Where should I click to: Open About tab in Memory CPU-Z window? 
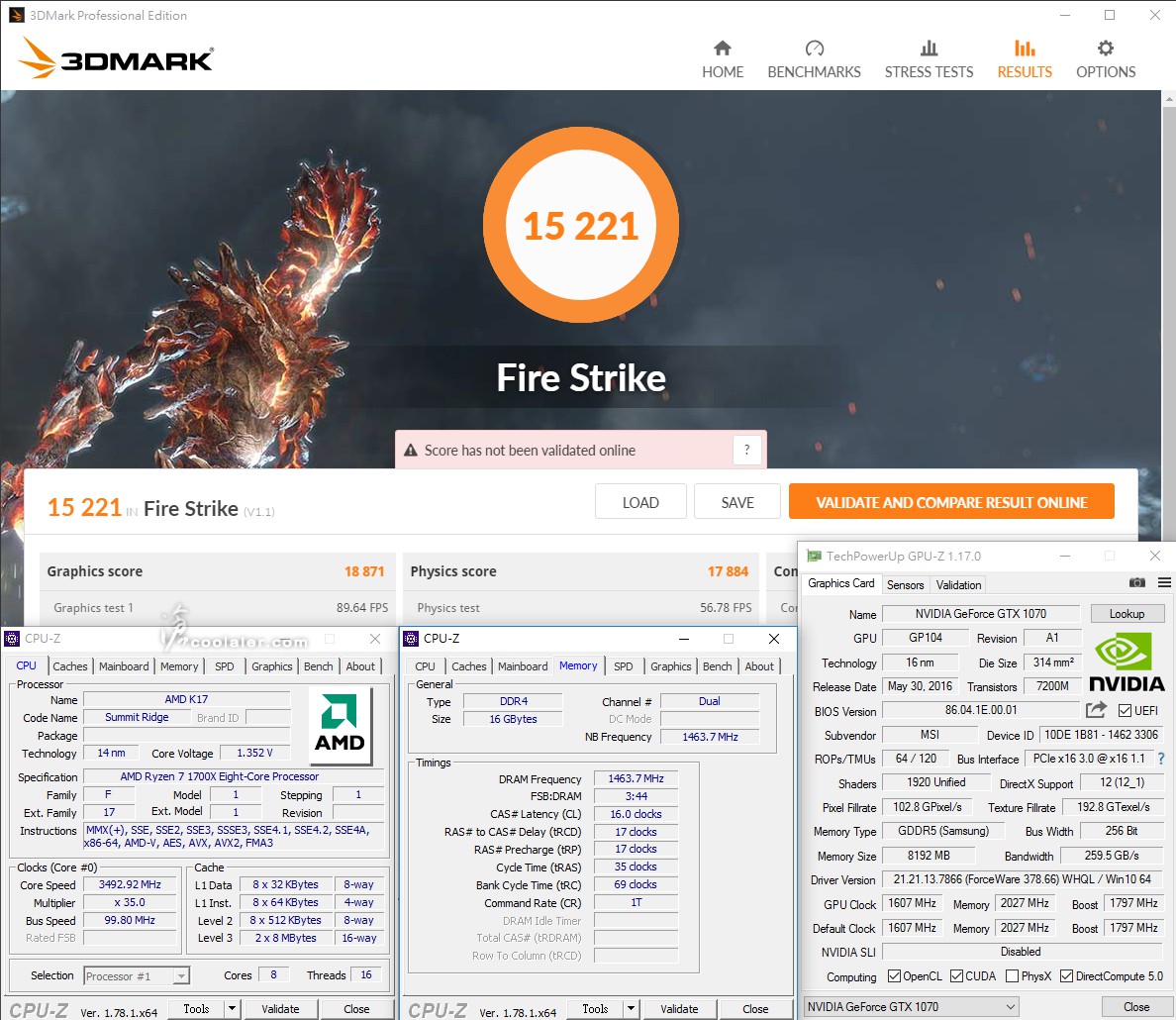pos(759,666)
